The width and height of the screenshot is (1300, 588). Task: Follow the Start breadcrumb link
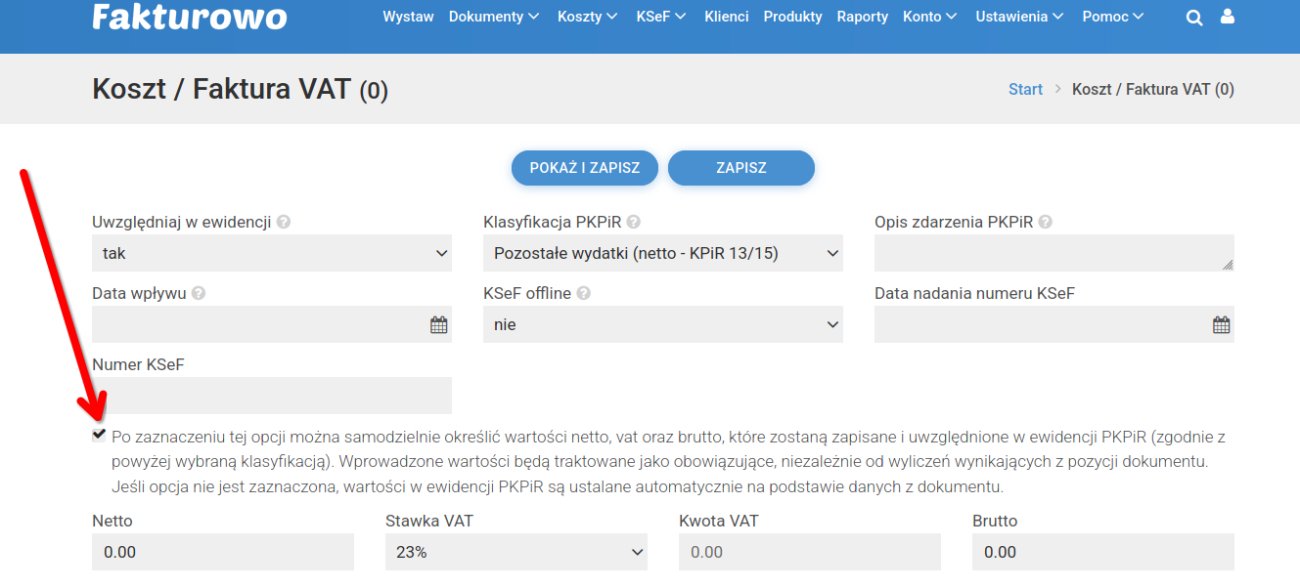(1025, 89)
